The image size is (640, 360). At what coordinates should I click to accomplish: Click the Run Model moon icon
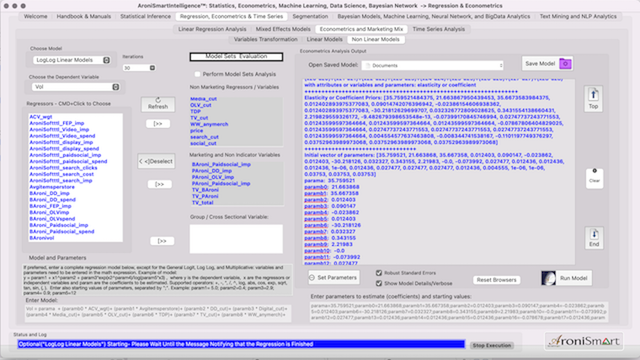pos(548,278)
